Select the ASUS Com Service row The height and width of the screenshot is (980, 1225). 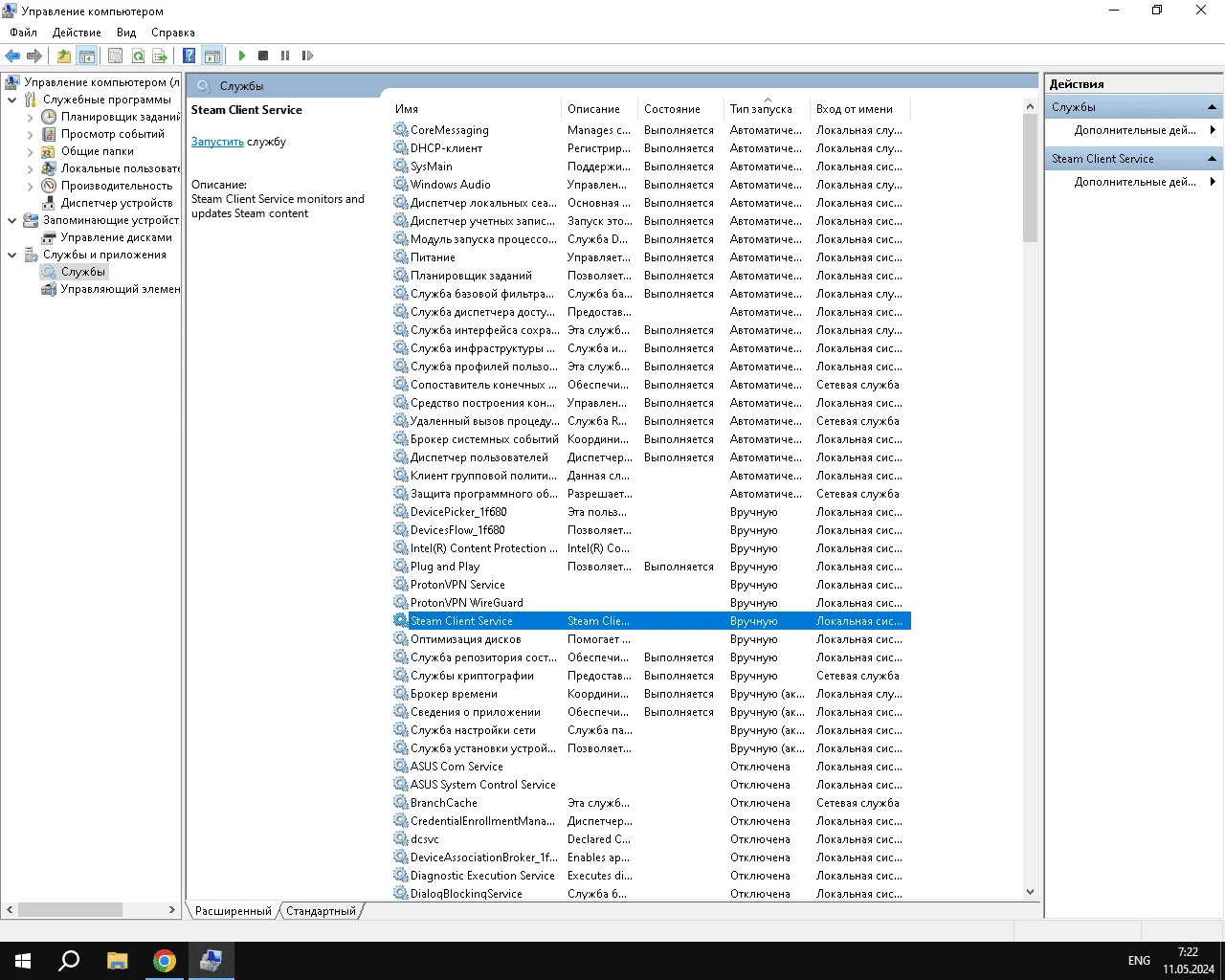pos(651,767)
